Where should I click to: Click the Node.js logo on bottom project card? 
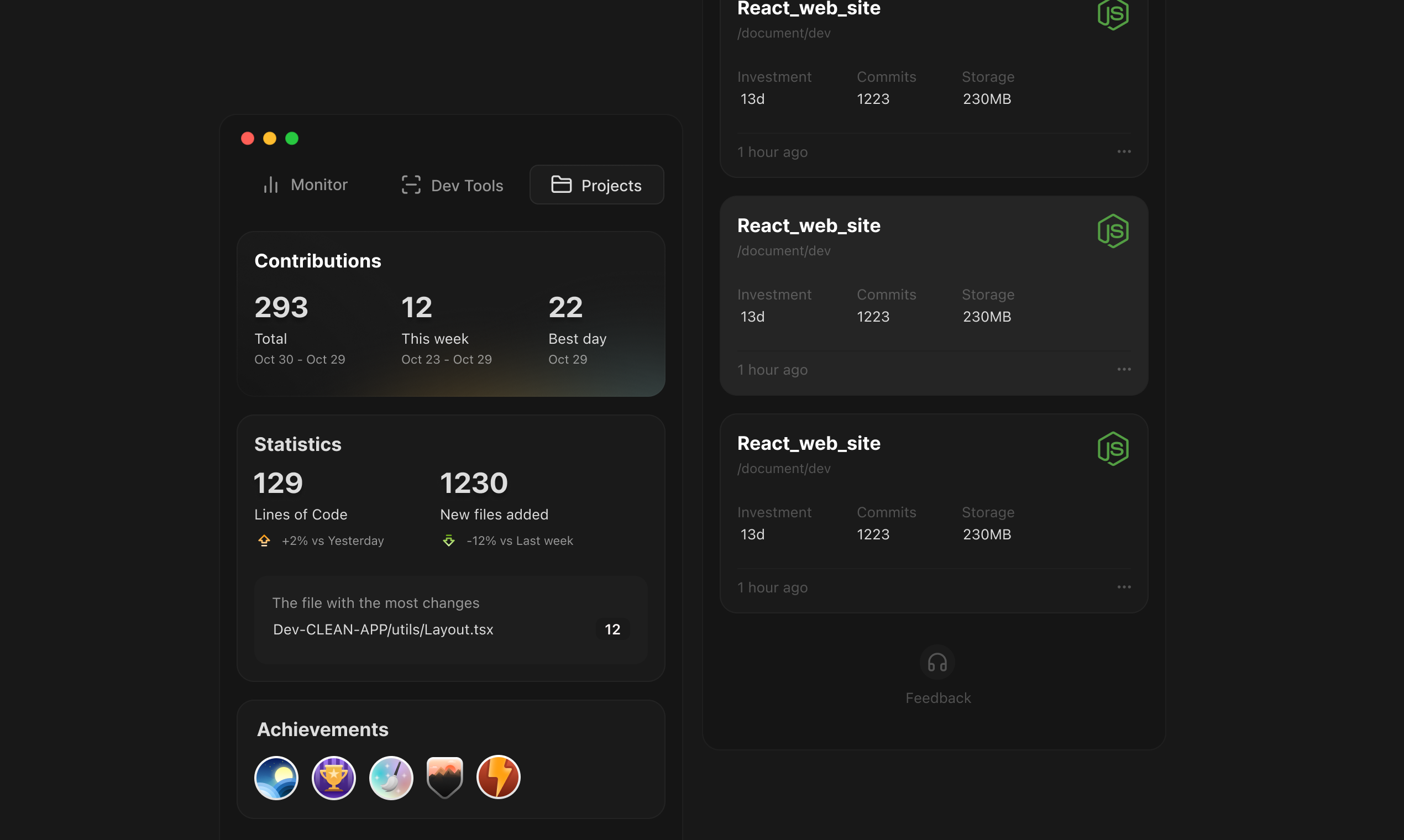pyautogui.click(x=1113, y=449)
